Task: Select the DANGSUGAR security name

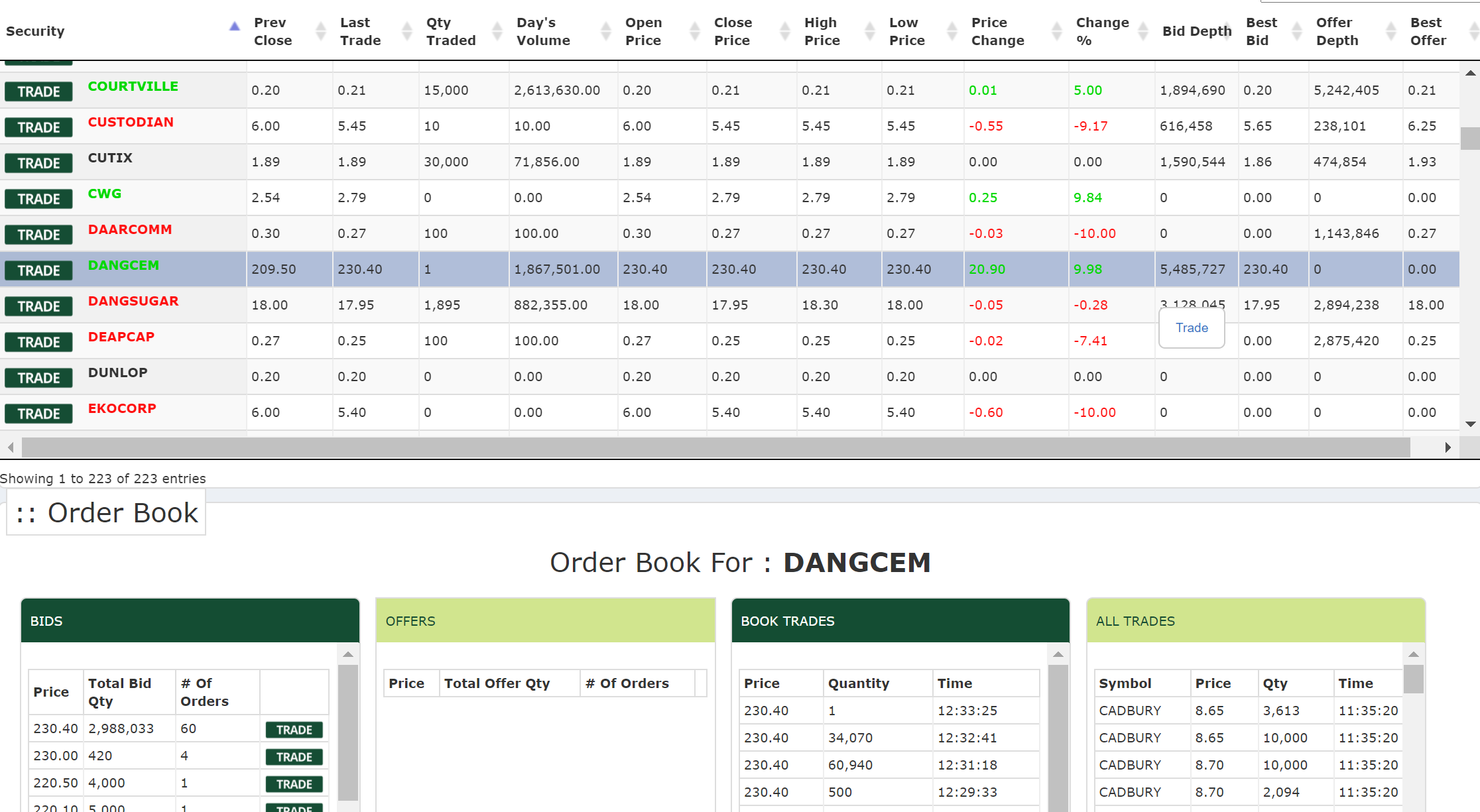Action: click(x=133, y=301)
